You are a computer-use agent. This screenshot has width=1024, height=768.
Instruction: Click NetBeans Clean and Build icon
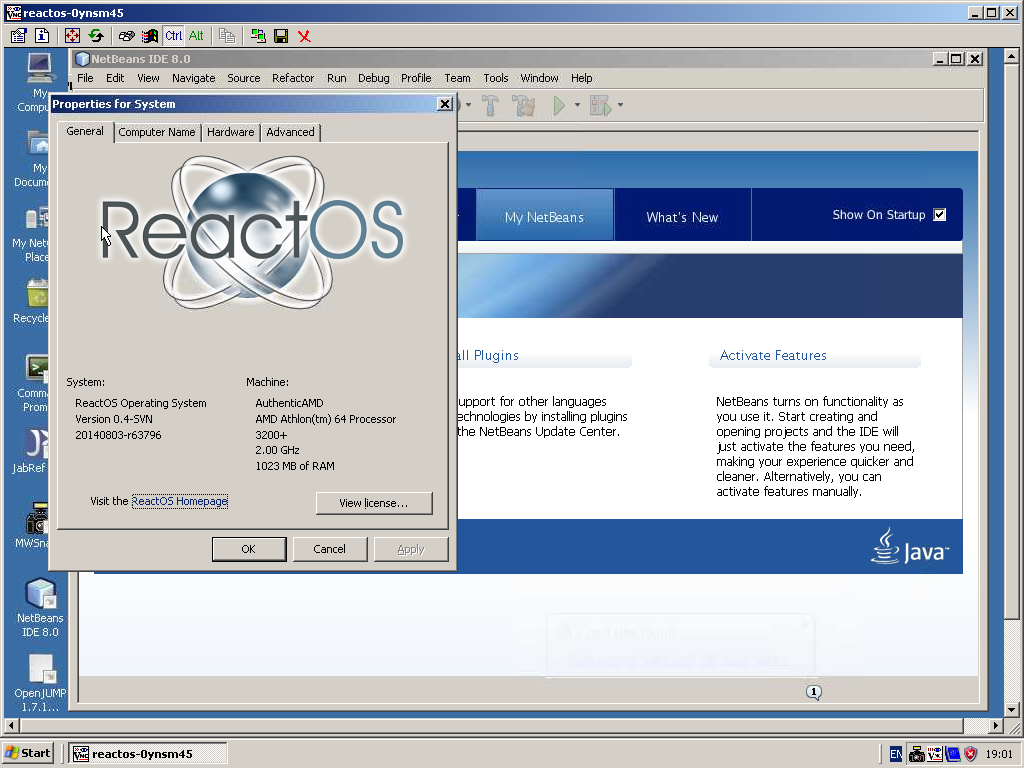[x=523, y=105]
